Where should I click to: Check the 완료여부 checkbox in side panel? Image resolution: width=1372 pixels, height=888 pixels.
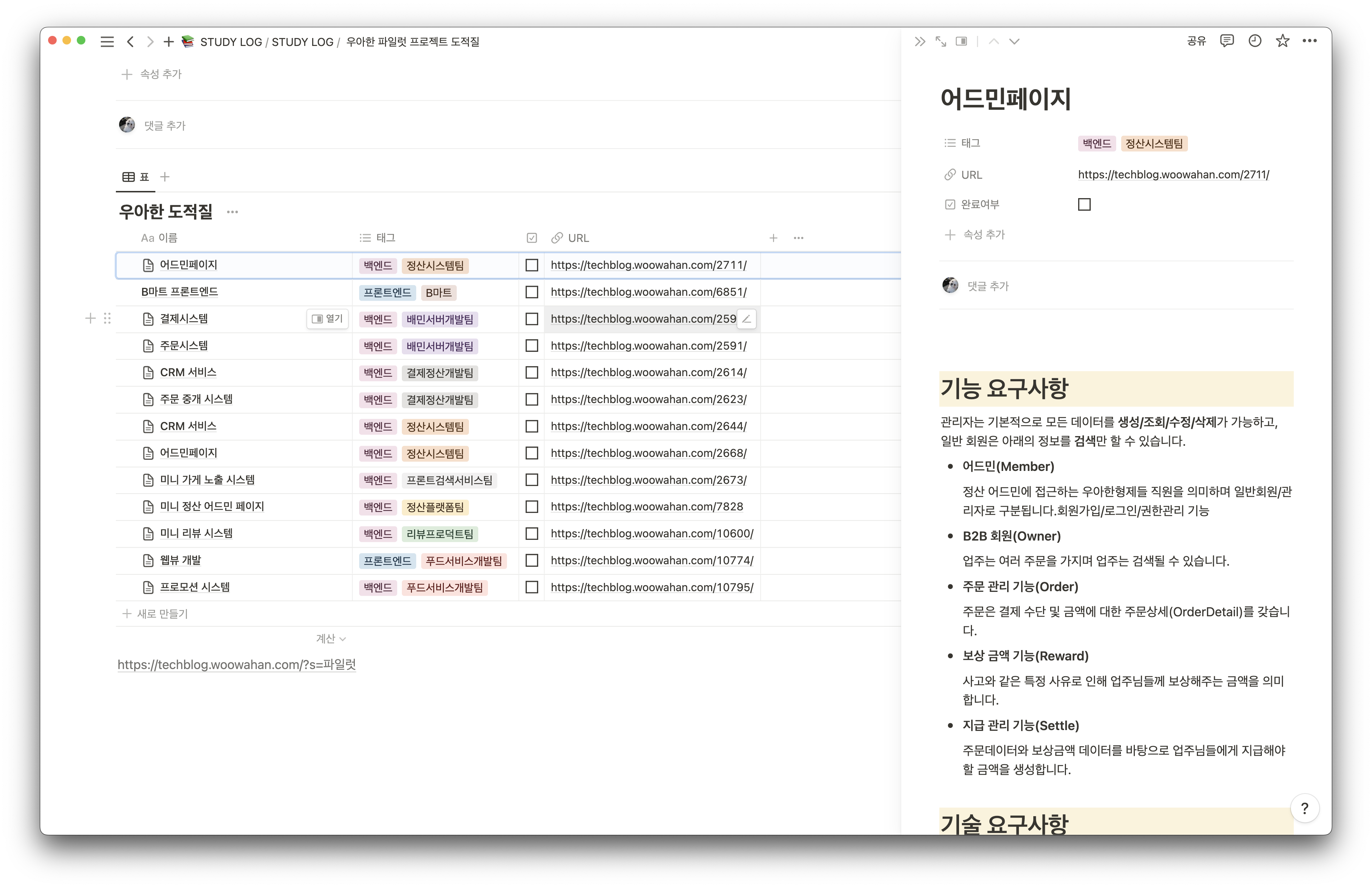(1084, 205)
